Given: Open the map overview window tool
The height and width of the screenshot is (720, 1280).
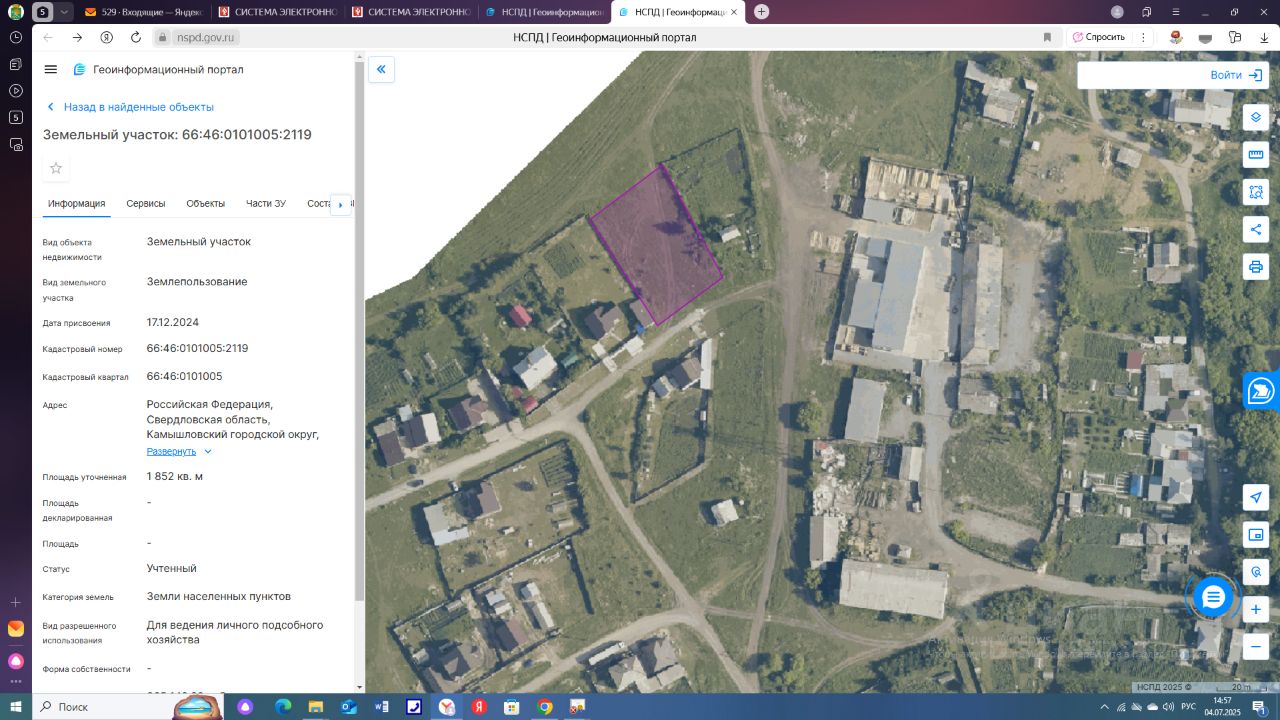Looking at the screenshot, I should click(1256, 535).
